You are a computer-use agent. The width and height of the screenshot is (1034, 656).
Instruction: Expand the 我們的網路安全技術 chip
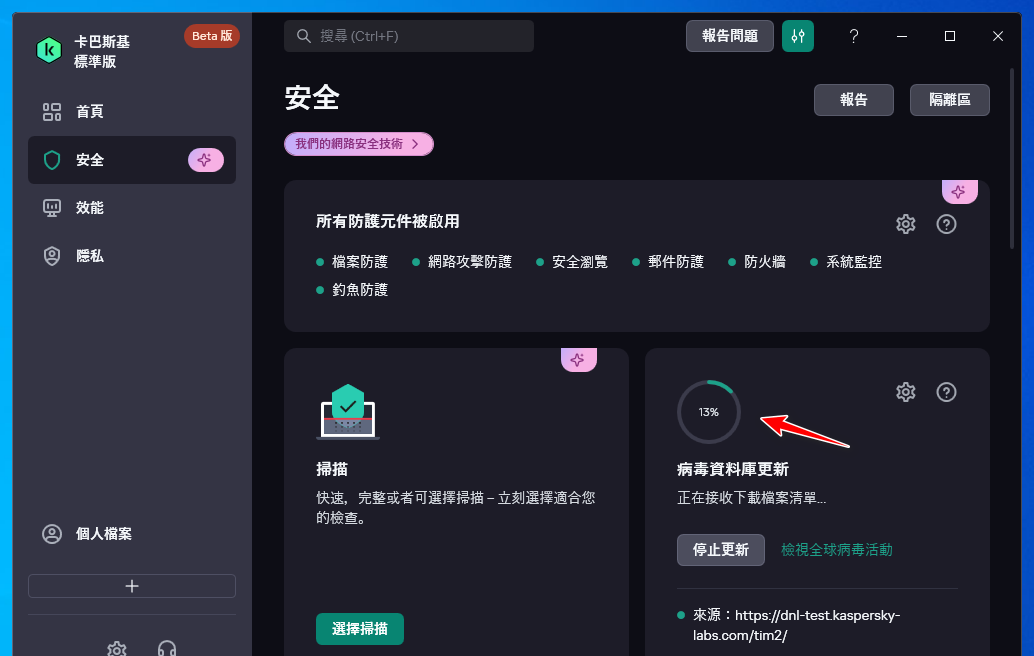point(358,144)
